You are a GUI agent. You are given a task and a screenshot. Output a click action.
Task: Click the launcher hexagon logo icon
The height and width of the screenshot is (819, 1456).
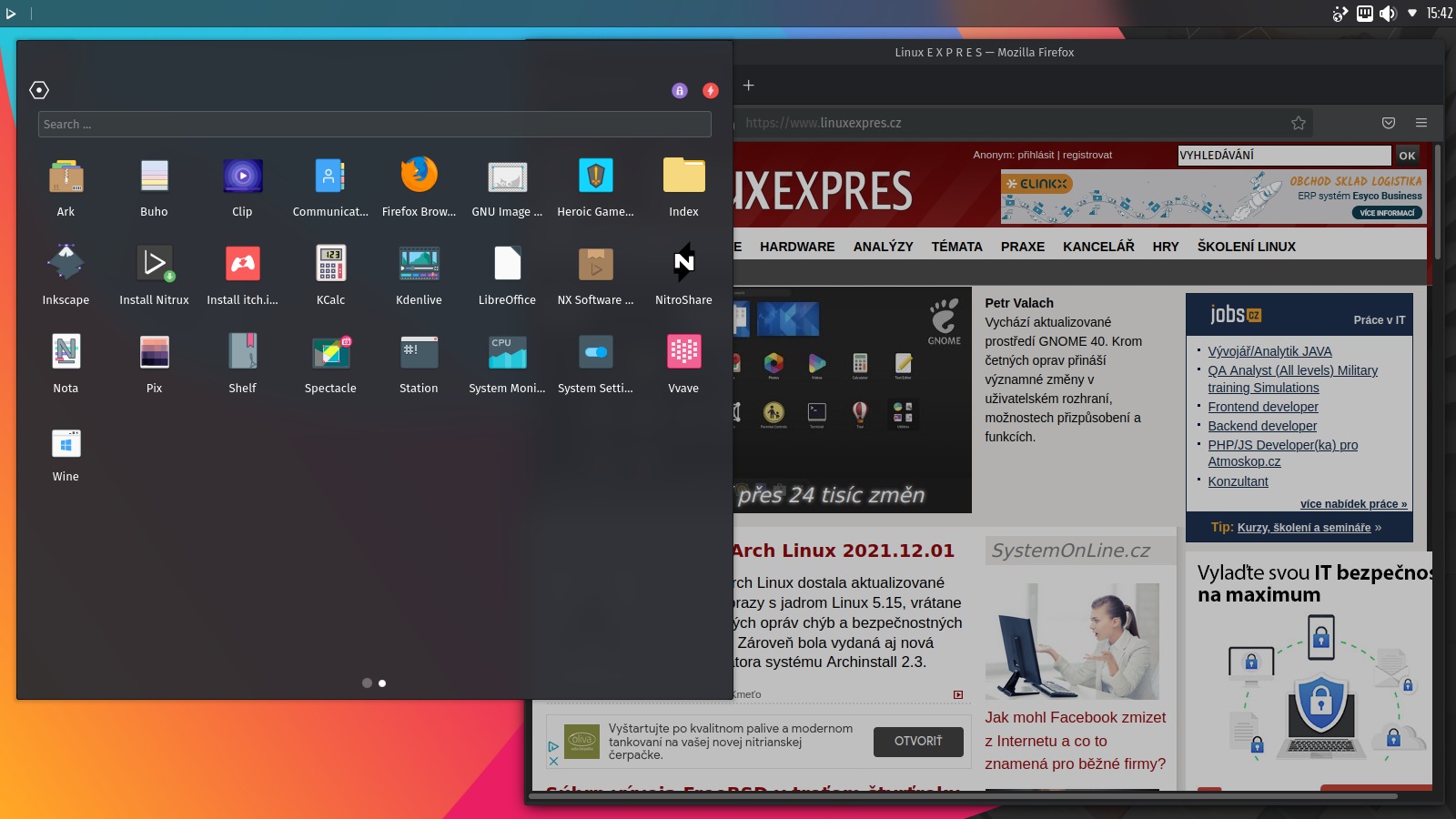coord(39,90)
